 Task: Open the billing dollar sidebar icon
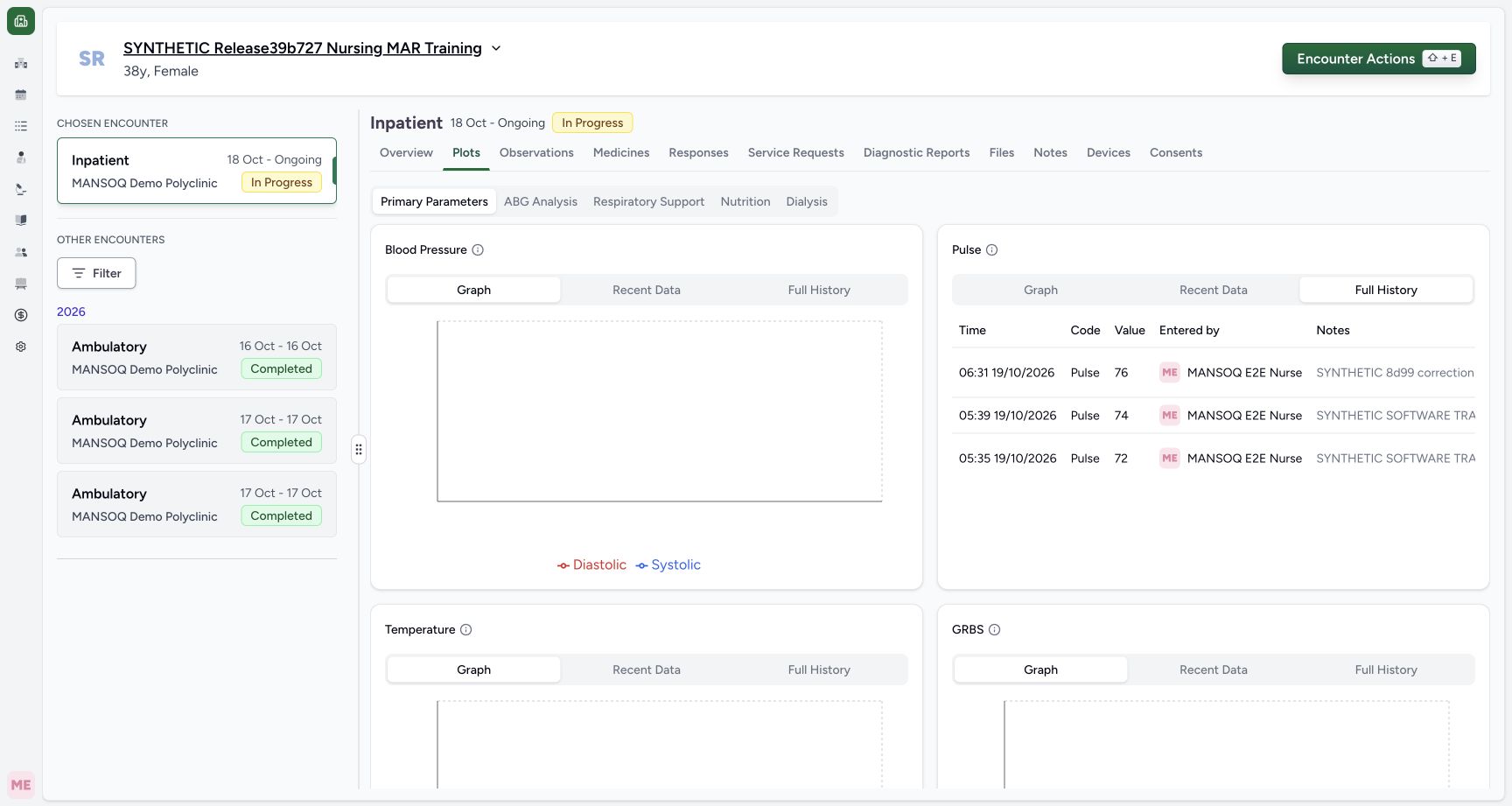coord(21,315)
